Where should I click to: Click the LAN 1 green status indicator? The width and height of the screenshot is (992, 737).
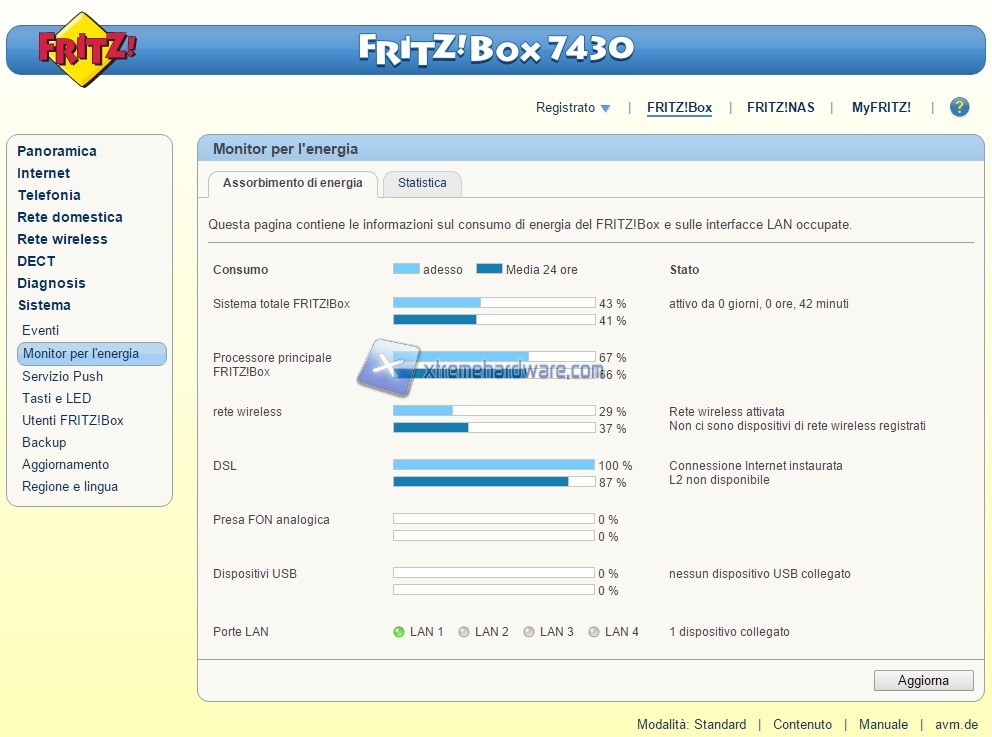[399, 632]
